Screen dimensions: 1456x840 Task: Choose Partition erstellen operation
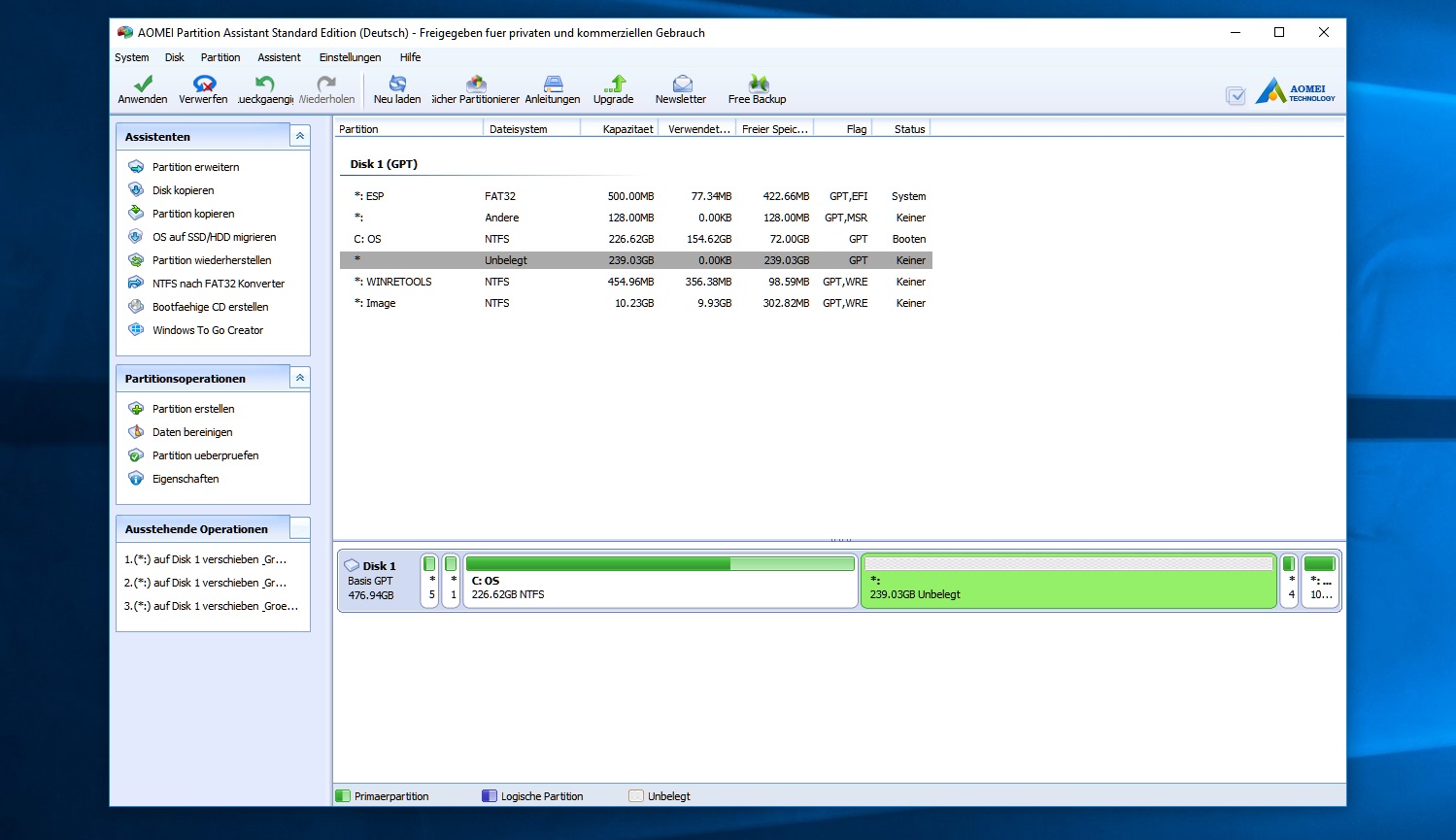pyautogui.click(x=193, y=409)
